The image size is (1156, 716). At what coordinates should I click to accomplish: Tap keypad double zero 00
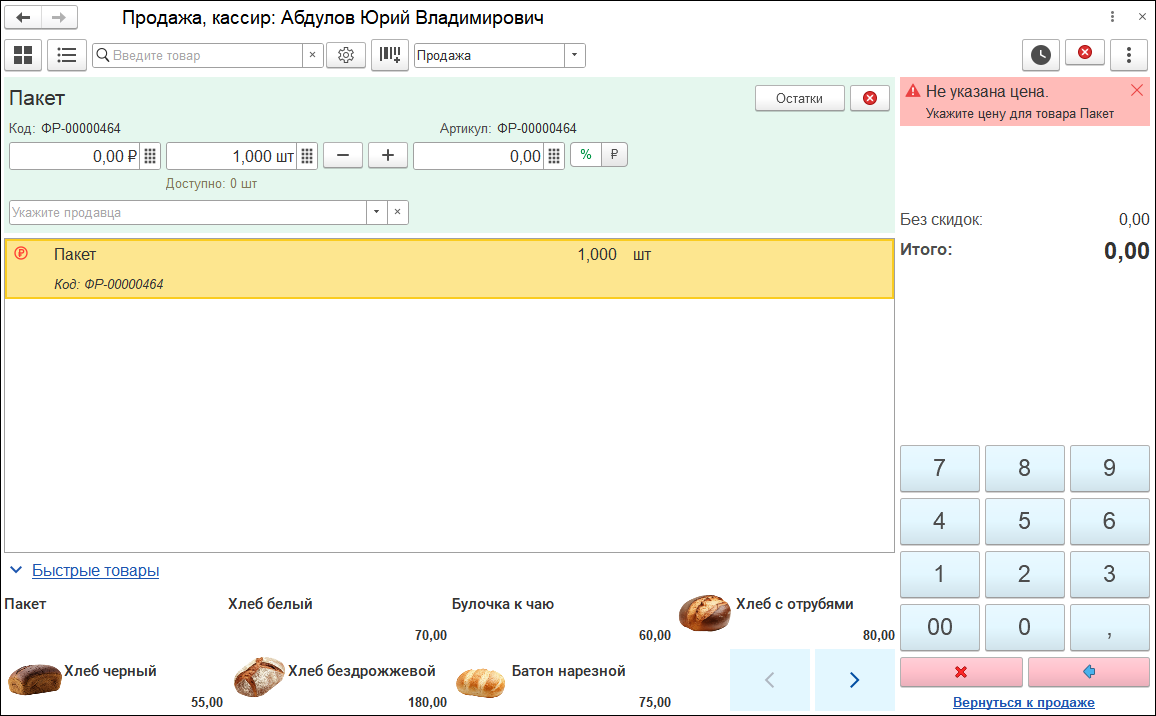pyautogui.click(x=939, y=628)
